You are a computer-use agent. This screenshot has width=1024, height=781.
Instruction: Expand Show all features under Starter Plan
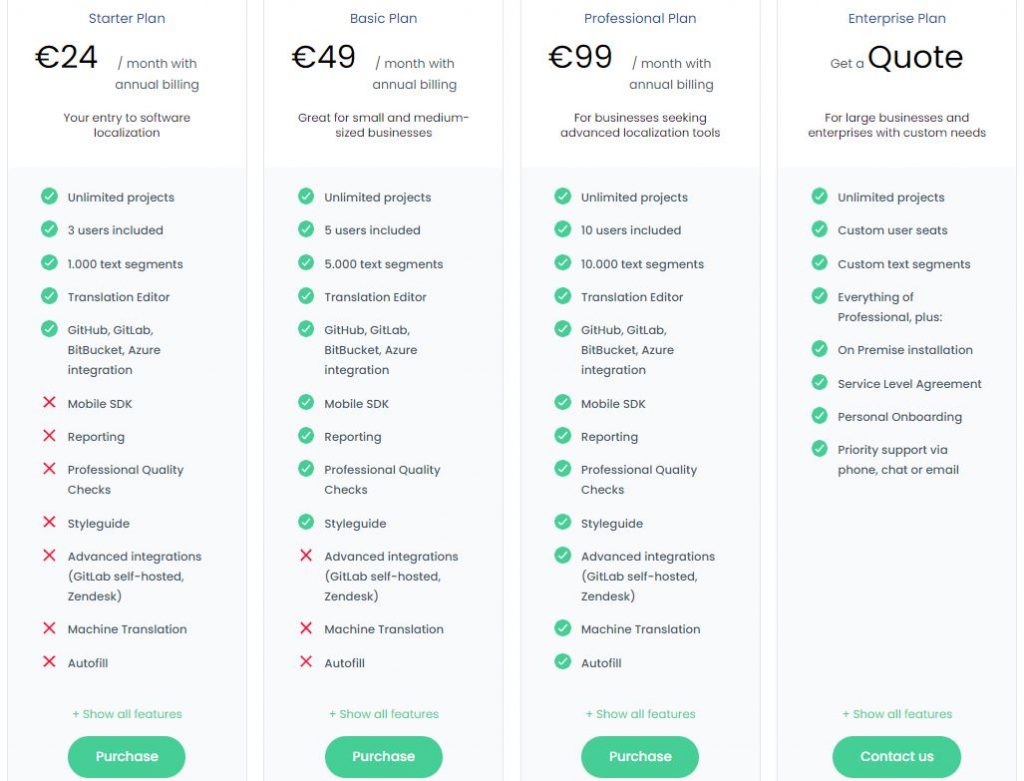point(127,714)
